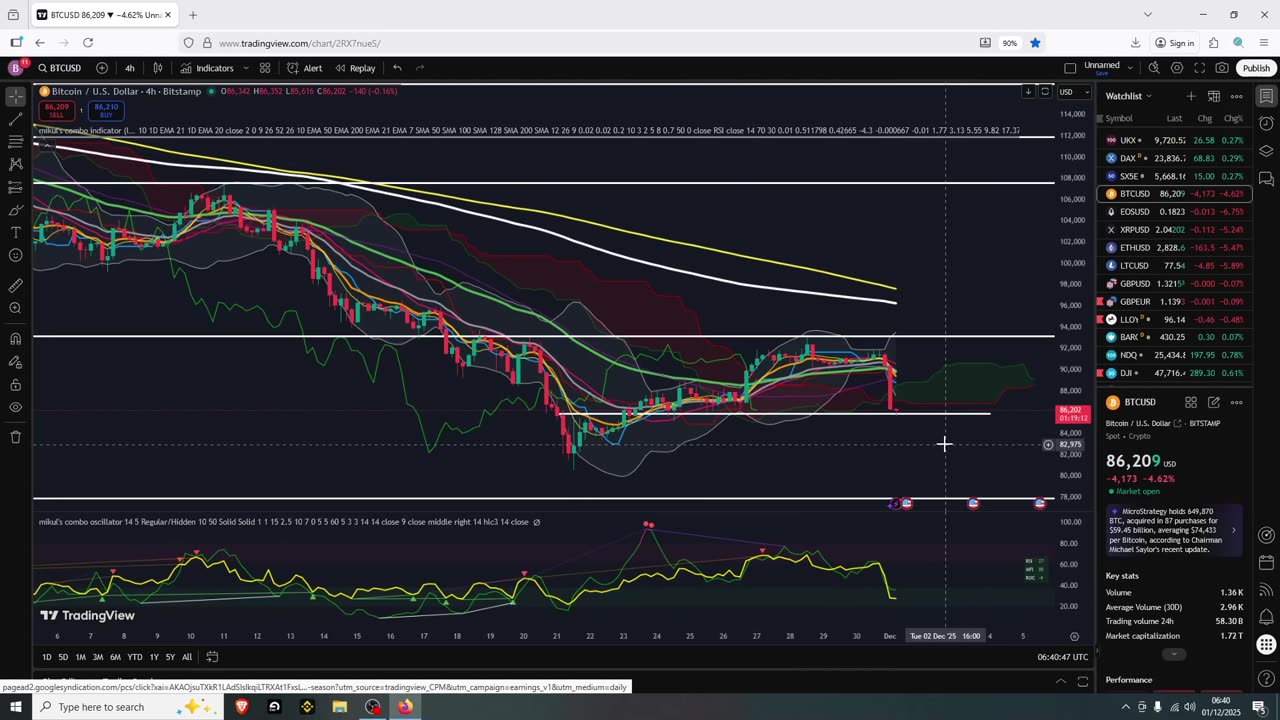Viewport: 1280px width, 720px height.
Task: Open the forecasting and measurement tools
Action: (x=16, y=187)
